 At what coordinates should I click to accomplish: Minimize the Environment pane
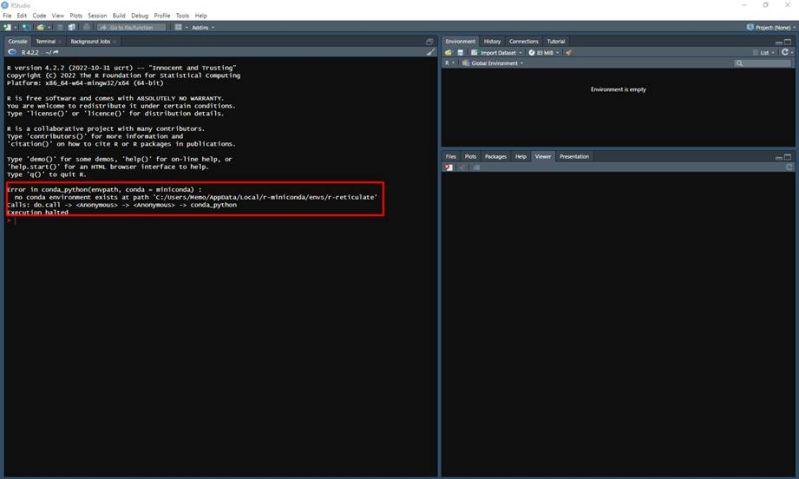779,42
